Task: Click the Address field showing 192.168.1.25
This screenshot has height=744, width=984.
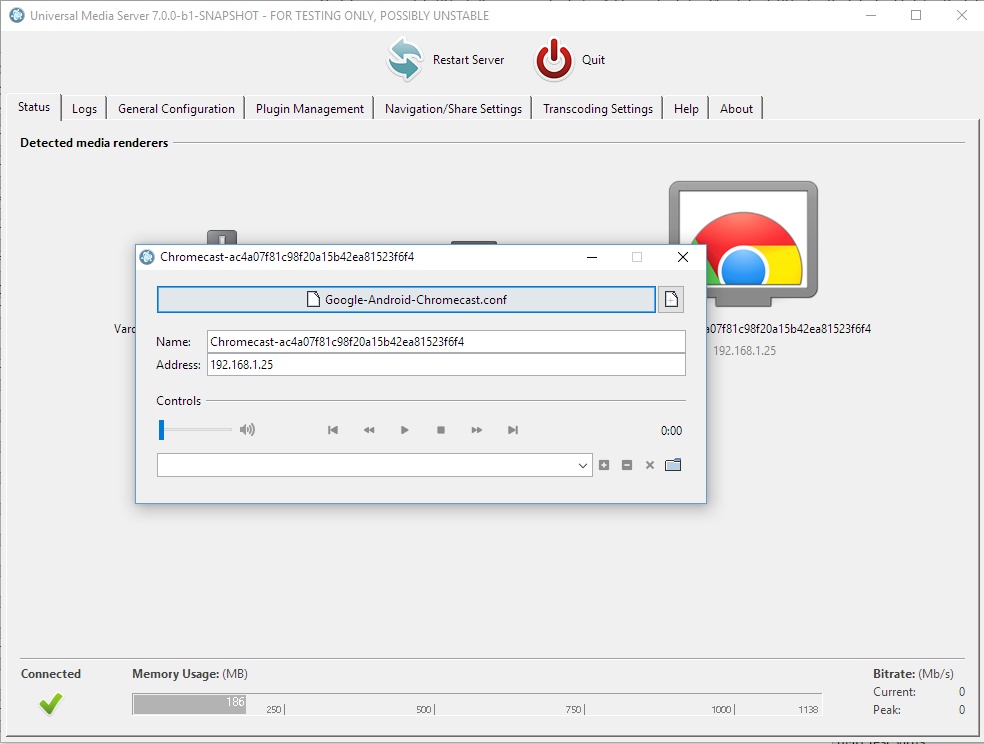Action: click(446, 364)
